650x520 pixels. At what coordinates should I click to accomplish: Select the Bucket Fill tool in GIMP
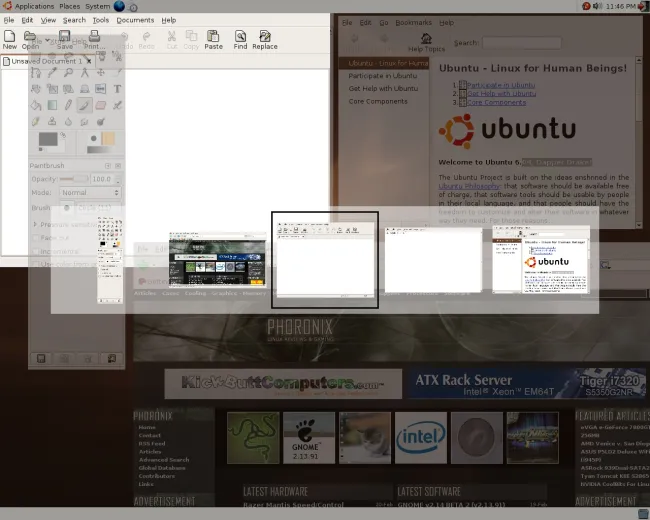[x=36, y=105]
